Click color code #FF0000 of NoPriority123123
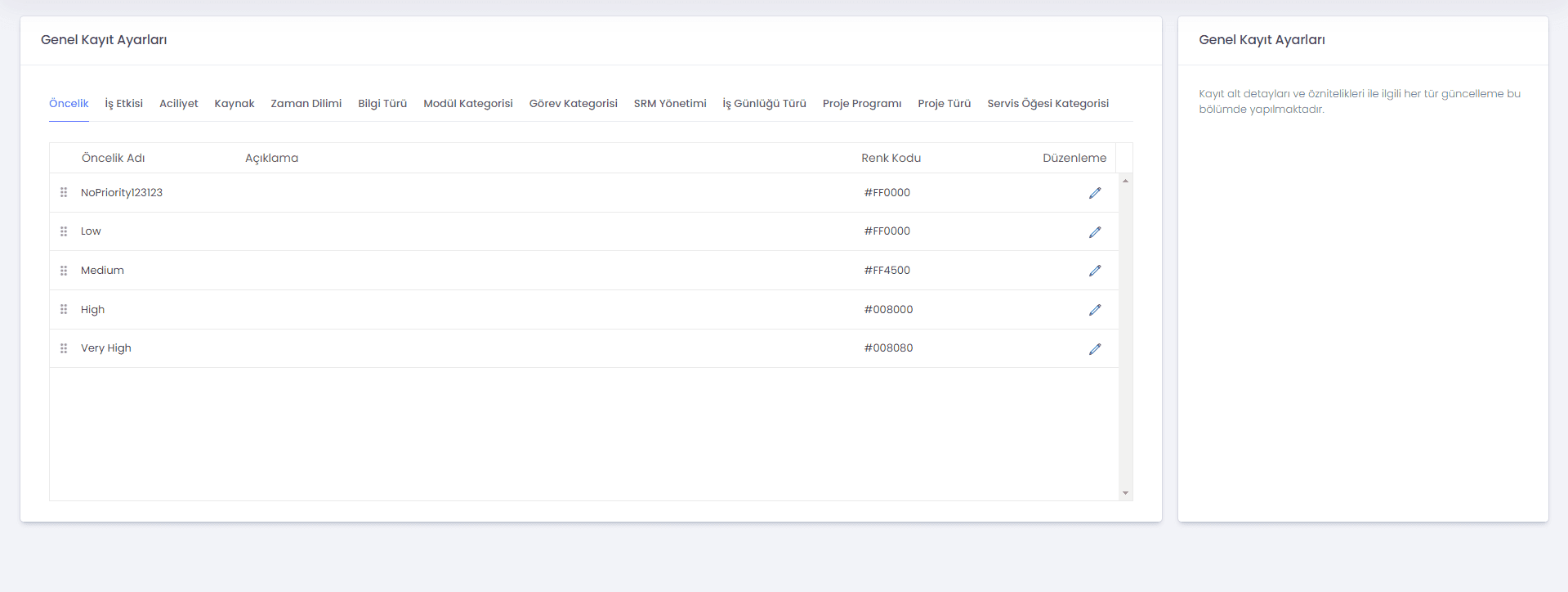This screenshot has height=592, width=1568. 887,192
